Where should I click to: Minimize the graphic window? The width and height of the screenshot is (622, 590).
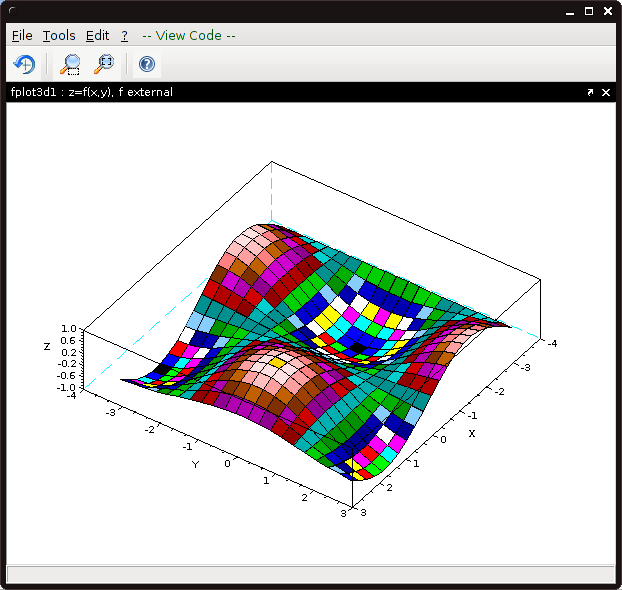571,11
